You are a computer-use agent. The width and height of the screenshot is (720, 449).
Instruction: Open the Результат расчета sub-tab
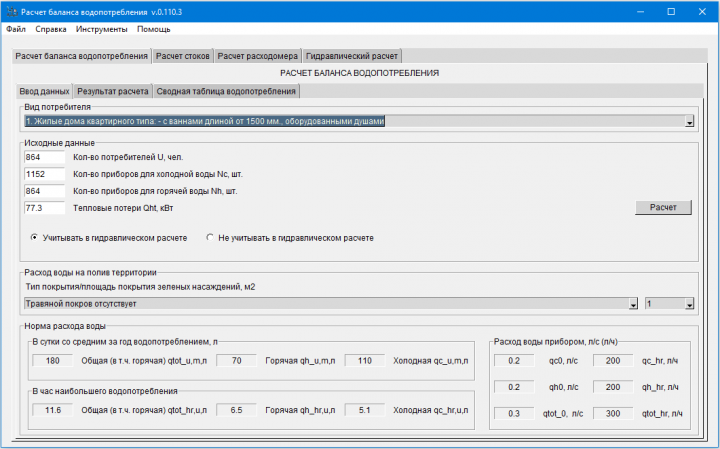pyautogui.click(x=112, y=91)
